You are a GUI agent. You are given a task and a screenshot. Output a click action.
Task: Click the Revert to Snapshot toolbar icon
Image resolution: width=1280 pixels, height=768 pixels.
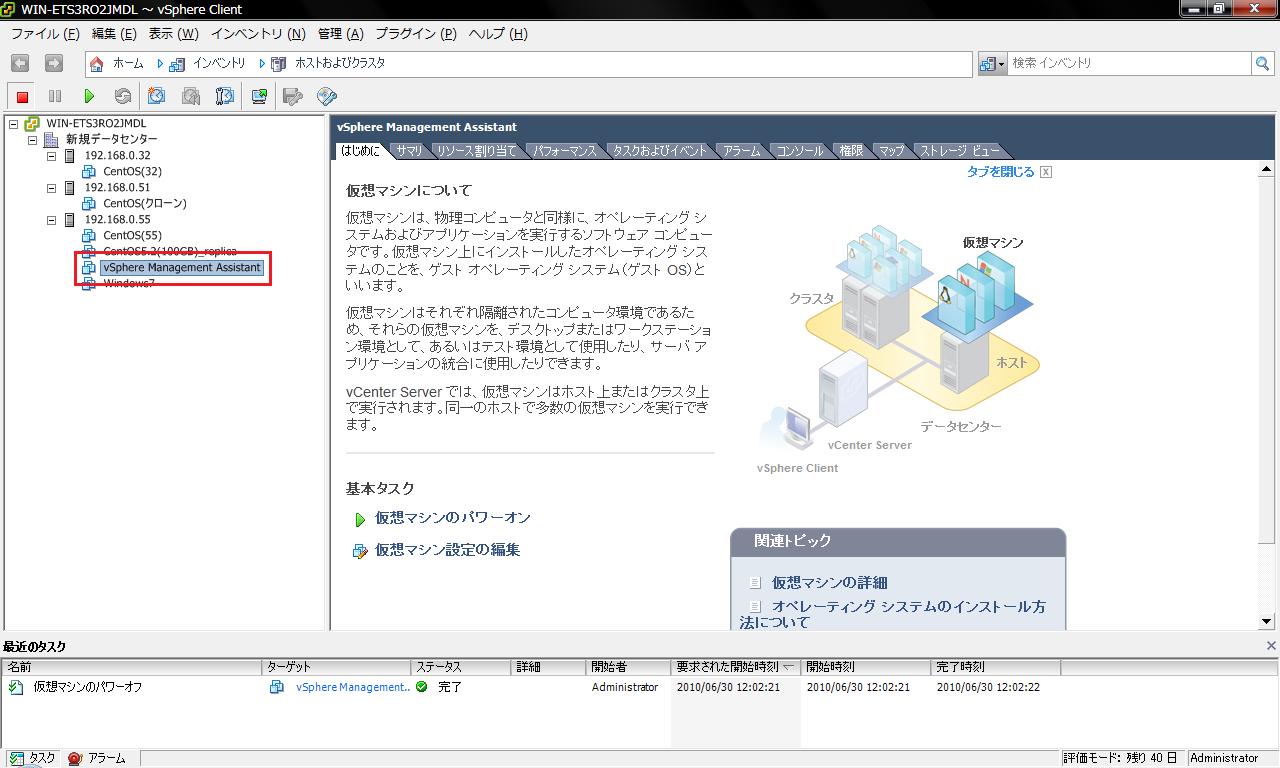click(191, 96)
